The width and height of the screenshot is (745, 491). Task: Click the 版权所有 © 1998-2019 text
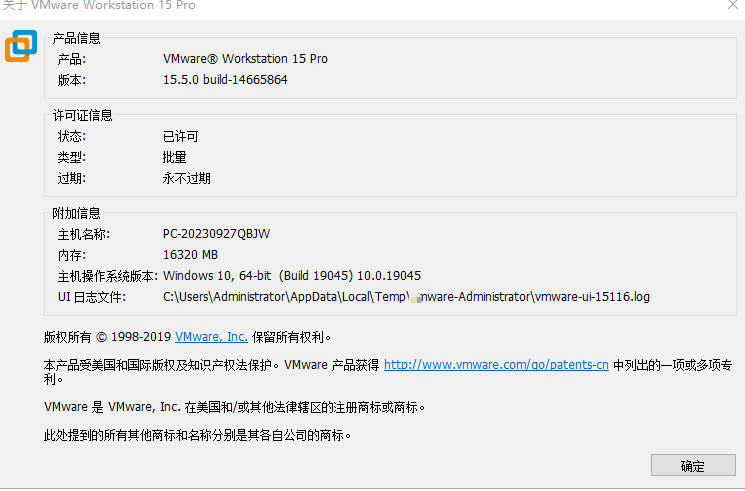pos(107,337)
